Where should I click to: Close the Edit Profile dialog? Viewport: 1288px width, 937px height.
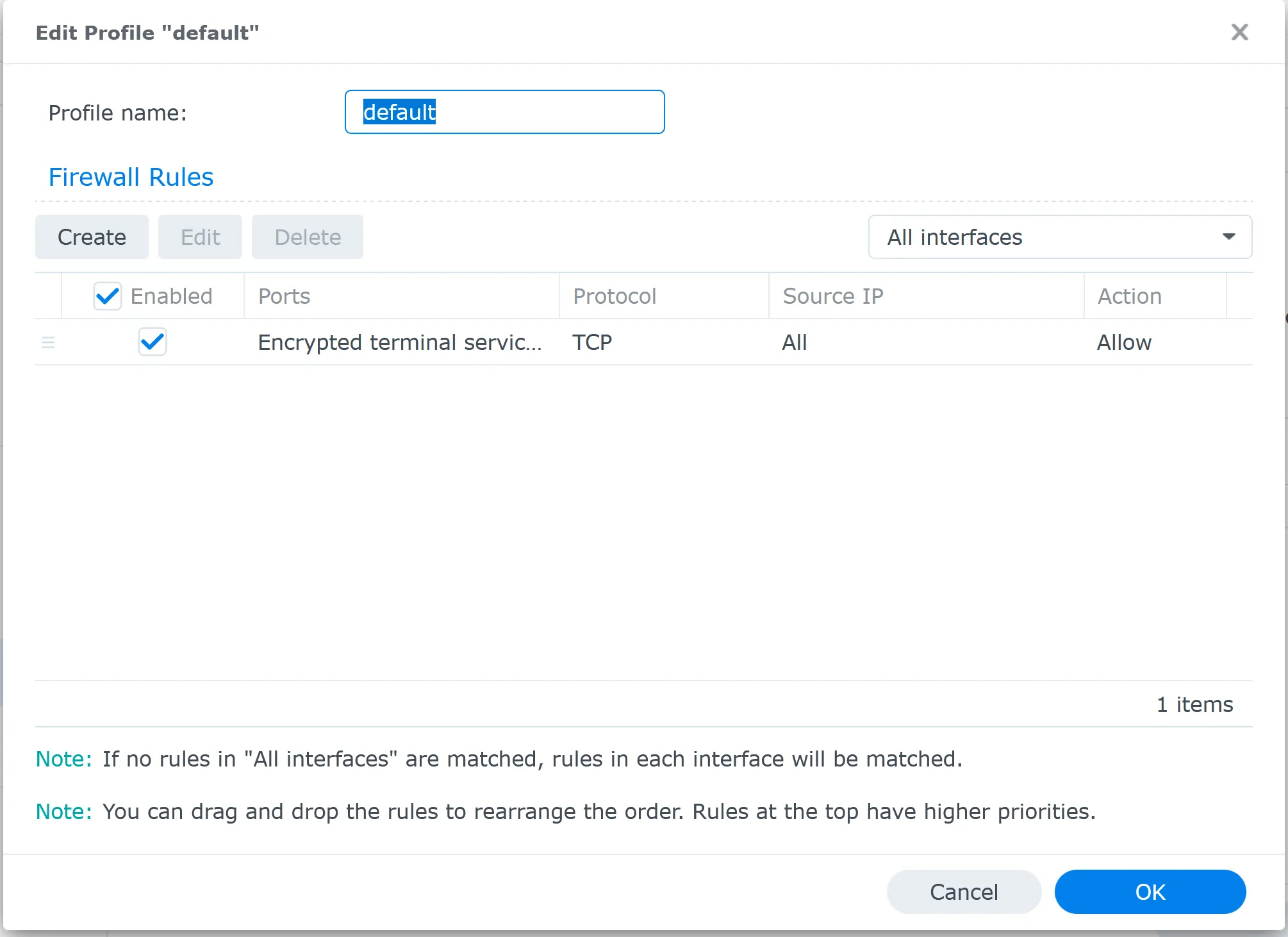tap(1239, 32)
